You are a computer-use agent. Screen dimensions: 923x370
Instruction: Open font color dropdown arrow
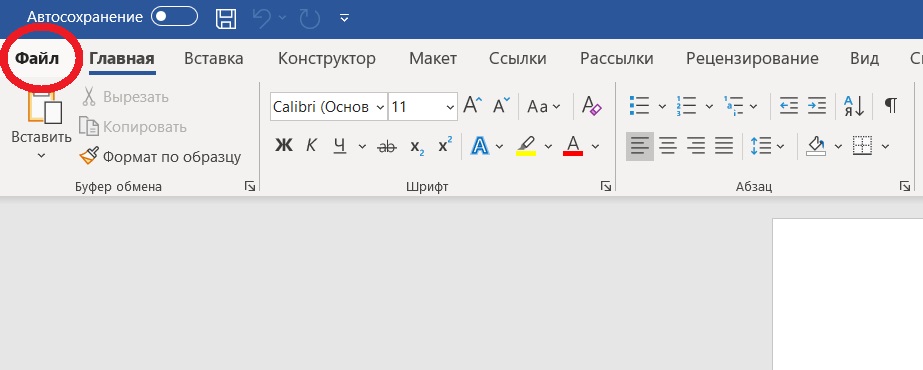tap(595, 146)
